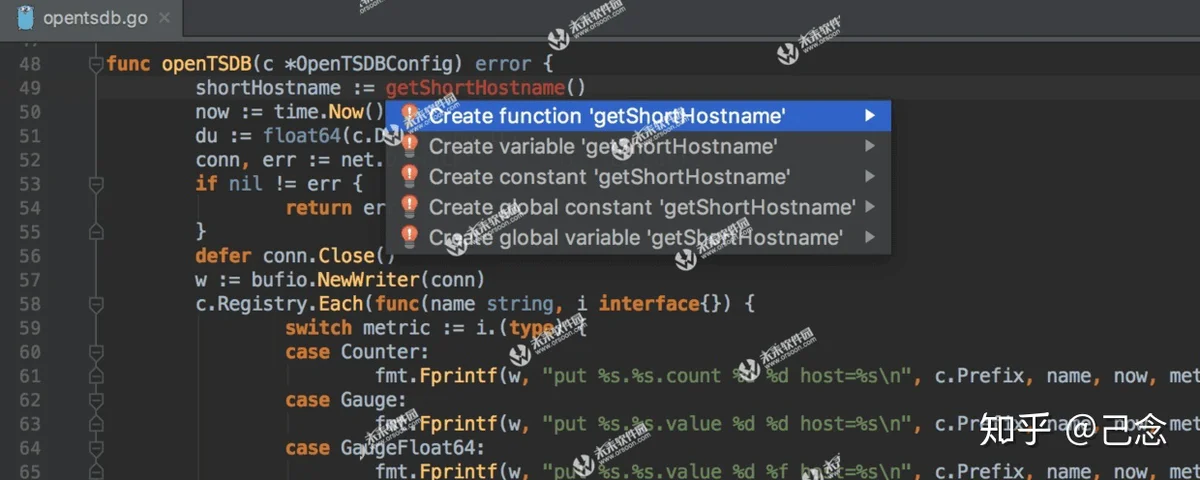The image size is (1200, 480).
Task: Expand submenu arrow for Create global variable
Action: [x=870, y=237]
